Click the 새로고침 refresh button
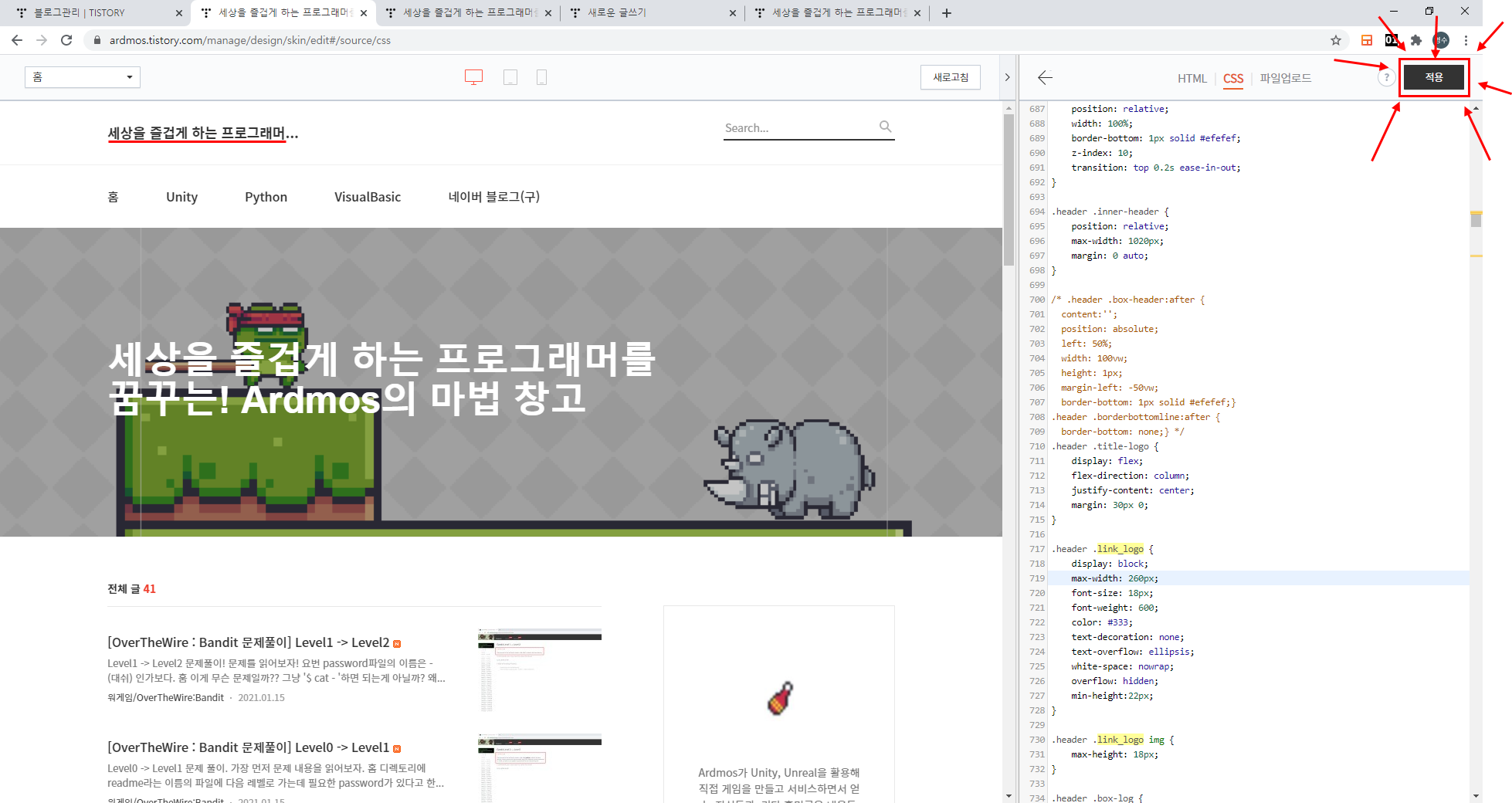 pos(951,77)
